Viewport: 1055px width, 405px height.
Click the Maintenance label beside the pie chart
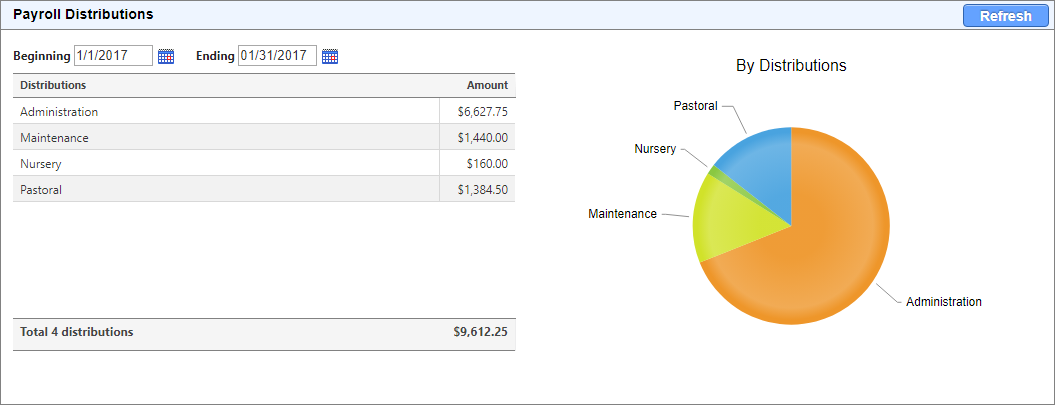click(622, 214)
